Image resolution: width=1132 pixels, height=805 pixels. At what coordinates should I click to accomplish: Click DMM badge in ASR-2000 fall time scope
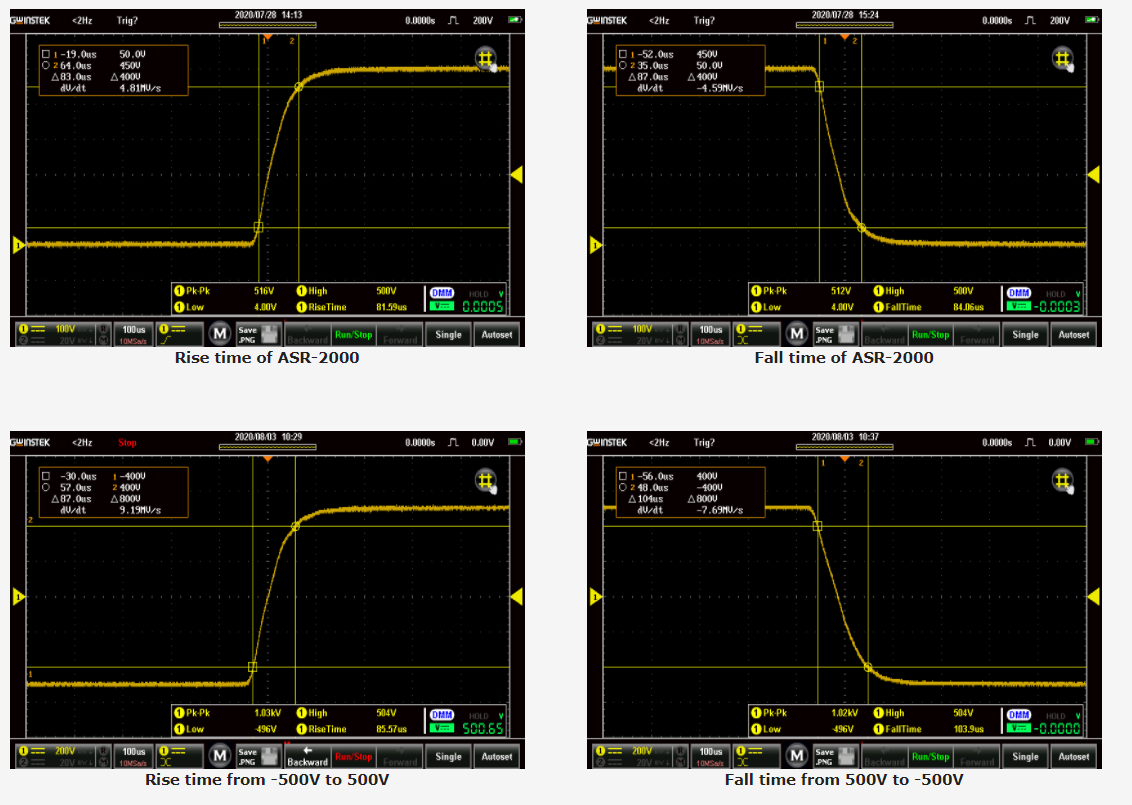(x=1018, y=293)
